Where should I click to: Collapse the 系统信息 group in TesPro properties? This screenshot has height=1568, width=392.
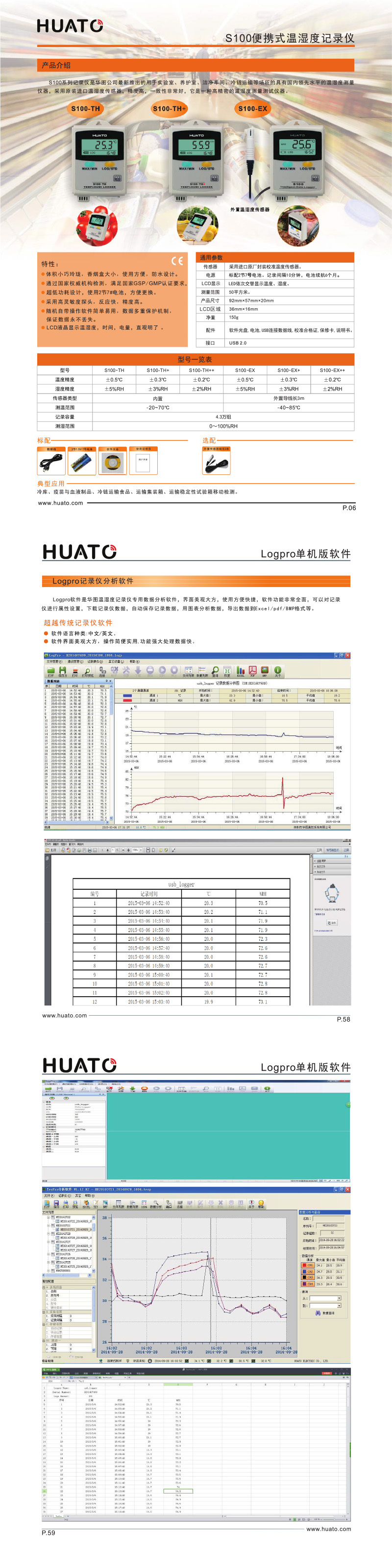(44, 1287)
